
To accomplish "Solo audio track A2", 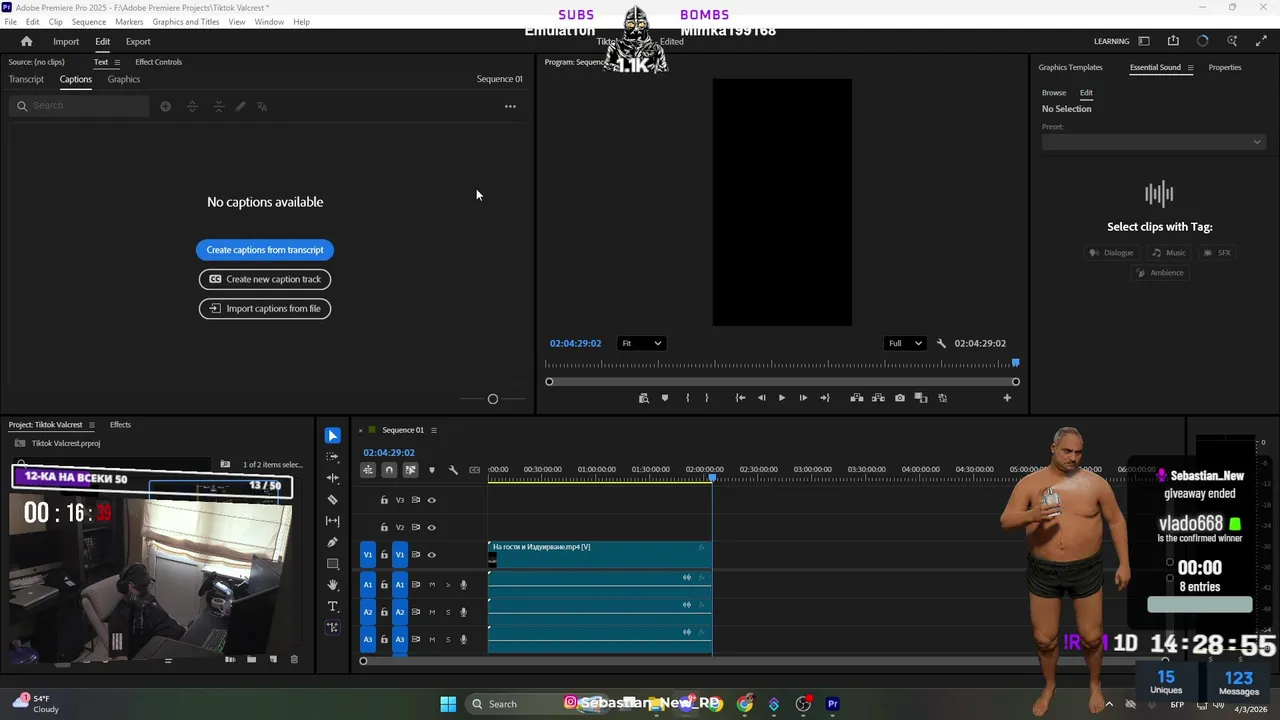I will (448, 612).
